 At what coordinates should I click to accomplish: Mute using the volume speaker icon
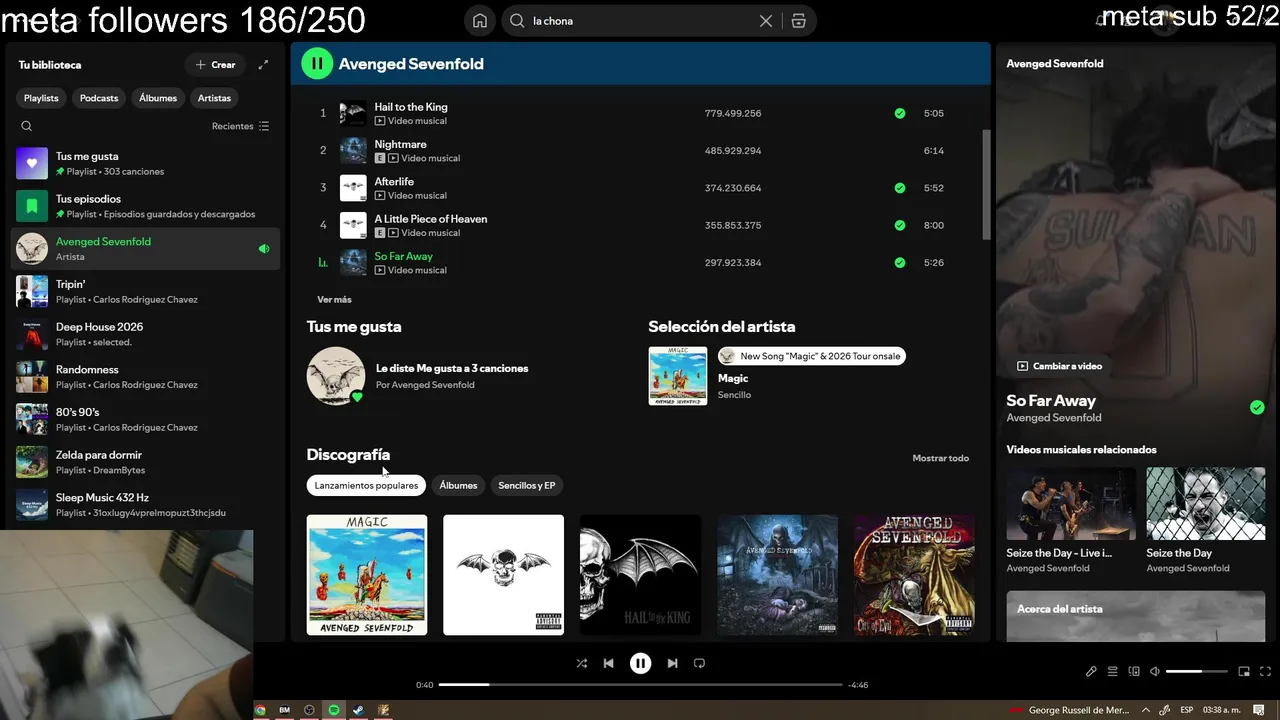click(1155, 672)
